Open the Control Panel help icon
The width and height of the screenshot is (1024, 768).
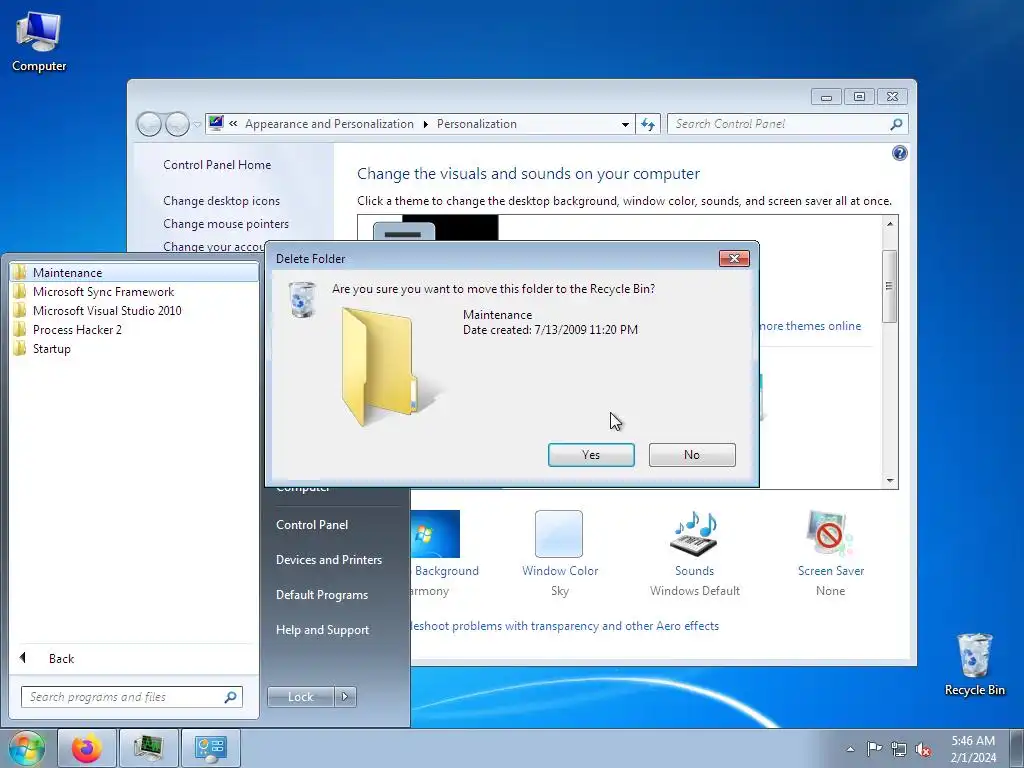point(899,153)
